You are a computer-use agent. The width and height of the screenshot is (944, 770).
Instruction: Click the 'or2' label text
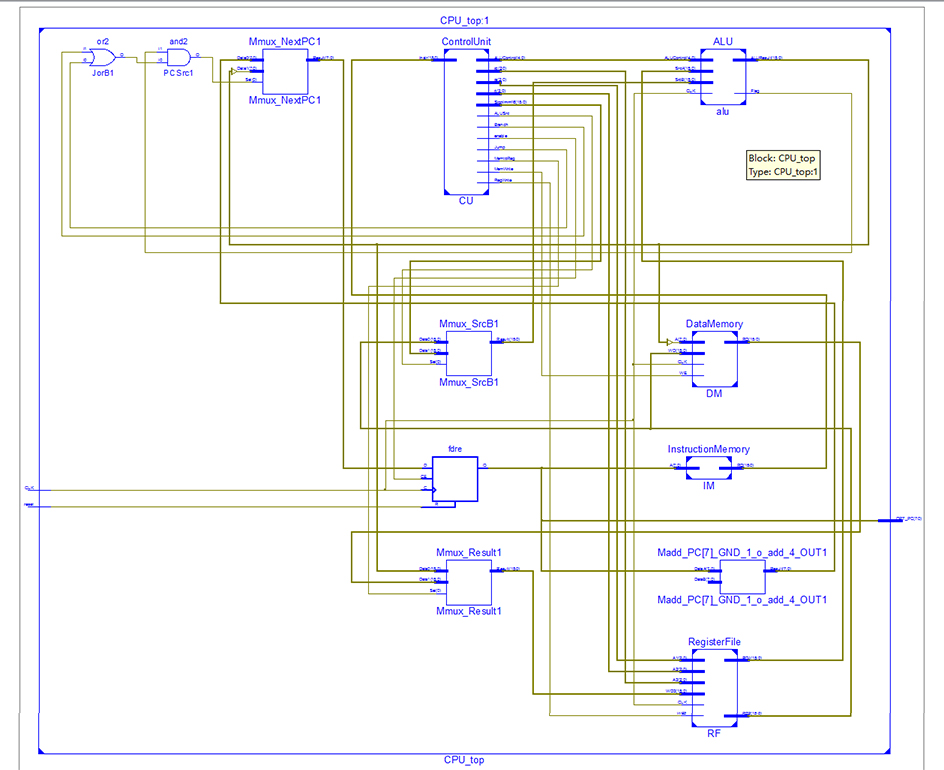pyautogui.click(x=103, y=42)
